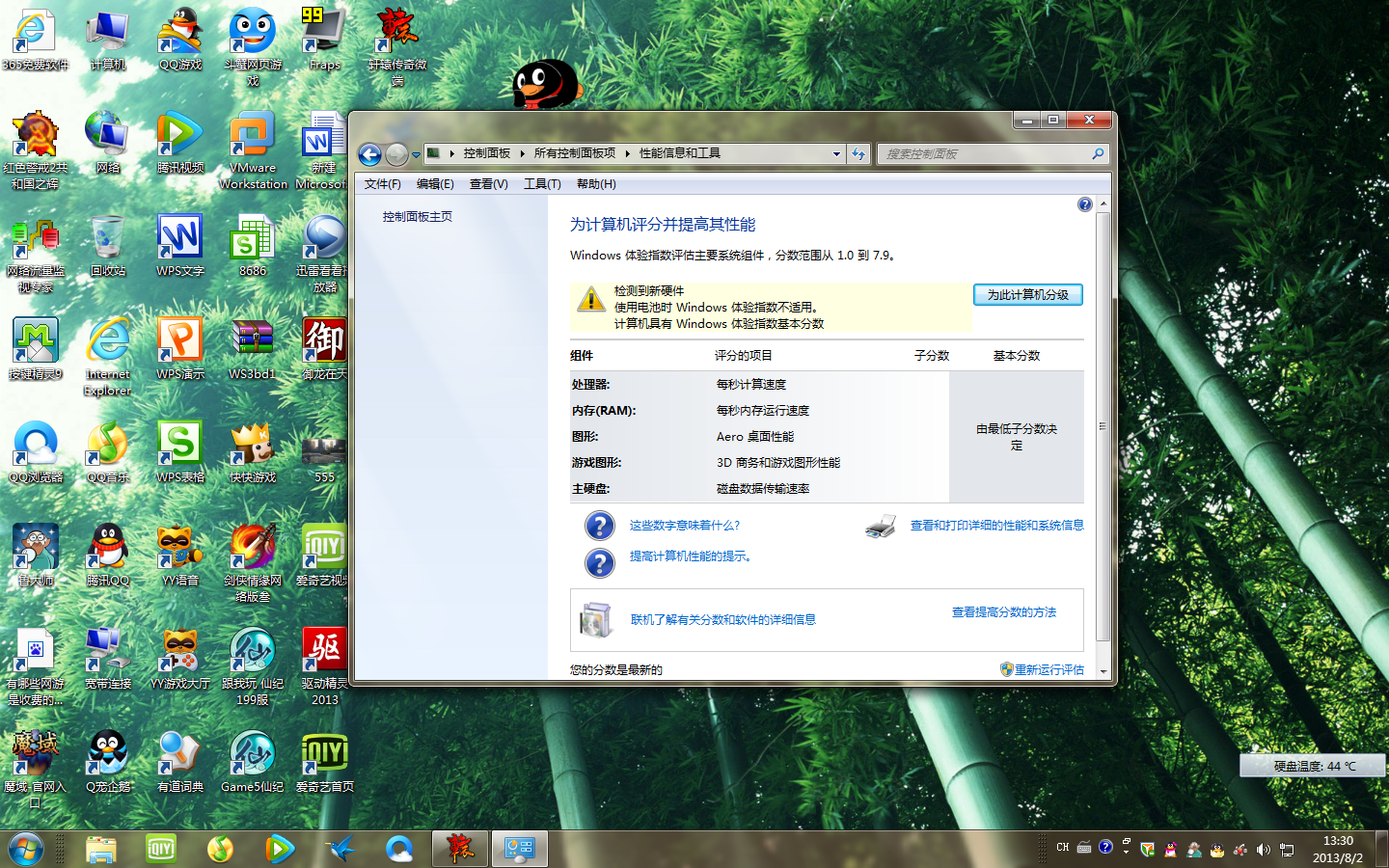Image resolution: width=1389 pixels, height=868 pixels.
Task: Open the 查看(V) menu
Action: pyautogui.click(x=489, y=184)
